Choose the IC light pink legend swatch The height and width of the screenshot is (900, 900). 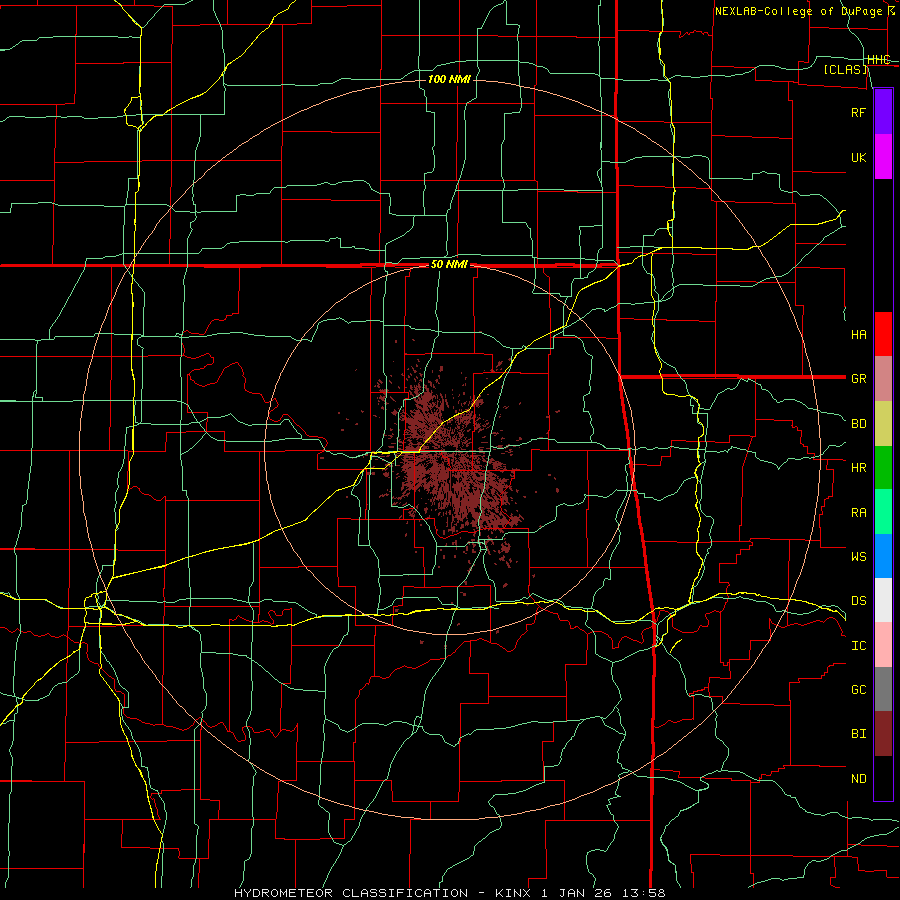point(883,645)
